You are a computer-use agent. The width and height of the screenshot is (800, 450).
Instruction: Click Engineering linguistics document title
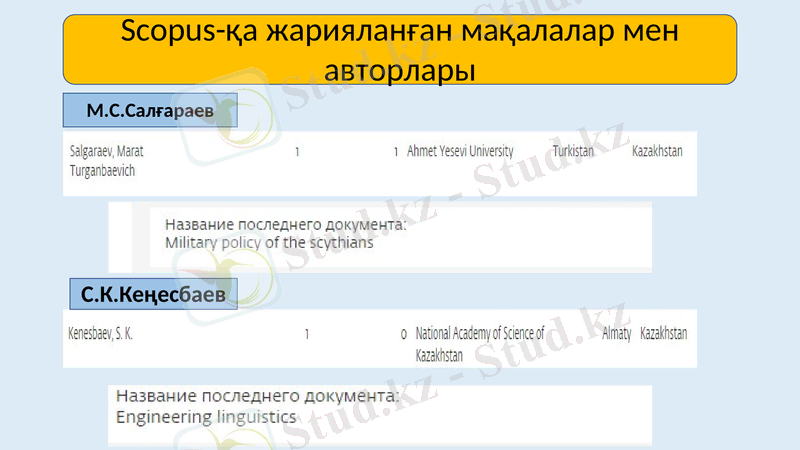[206, 417]
